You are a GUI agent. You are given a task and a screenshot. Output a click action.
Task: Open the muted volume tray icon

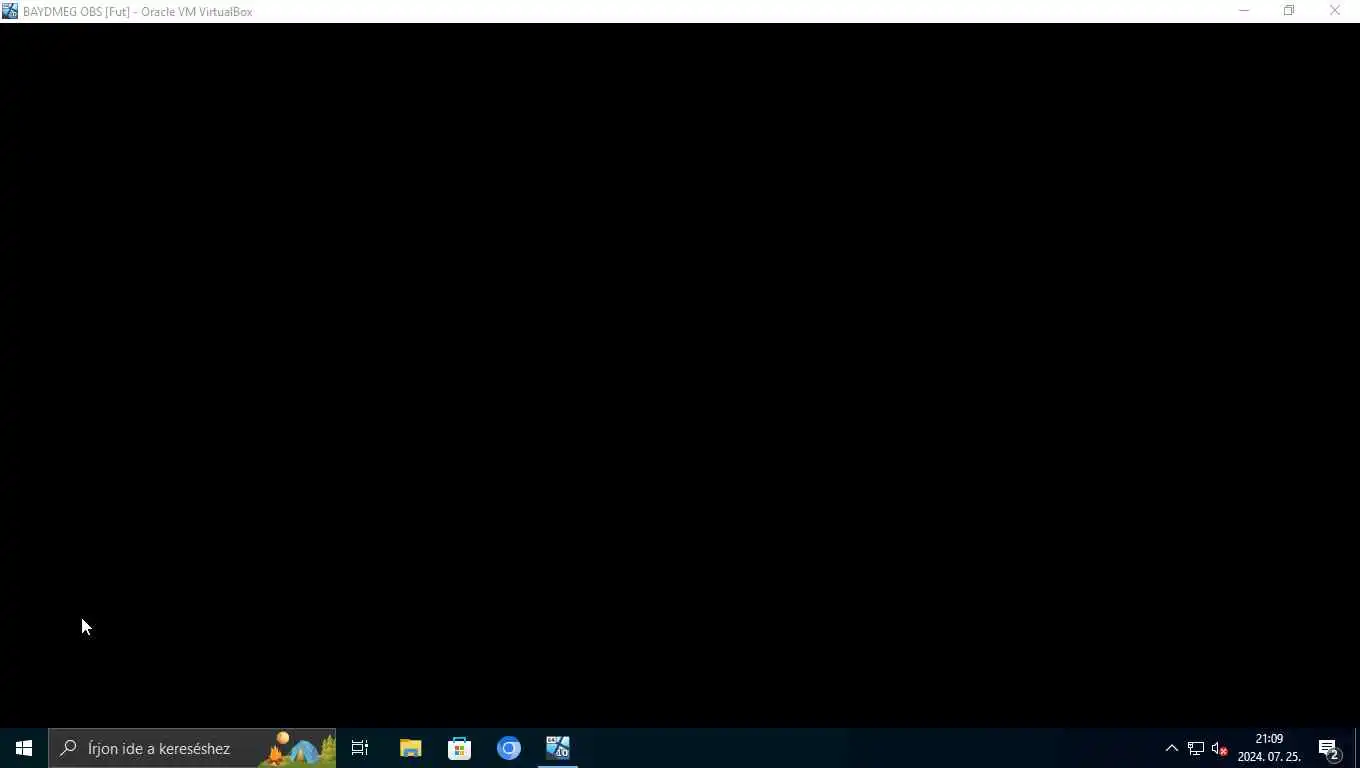tap(1220, 748)
